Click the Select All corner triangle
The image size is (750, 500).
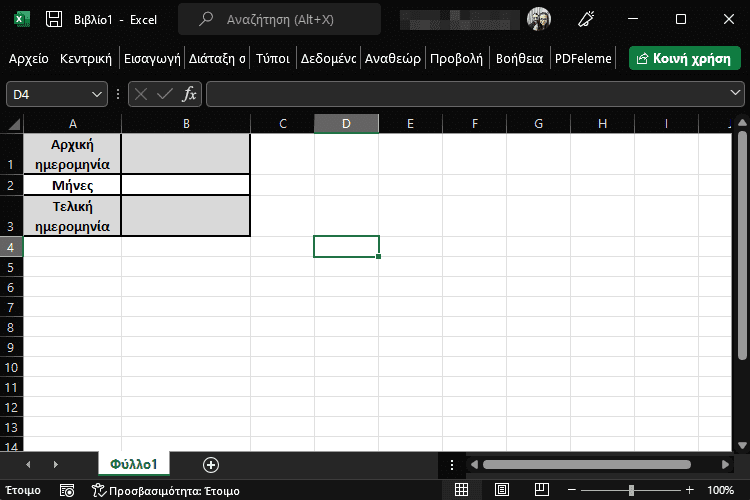click(14, 124)
